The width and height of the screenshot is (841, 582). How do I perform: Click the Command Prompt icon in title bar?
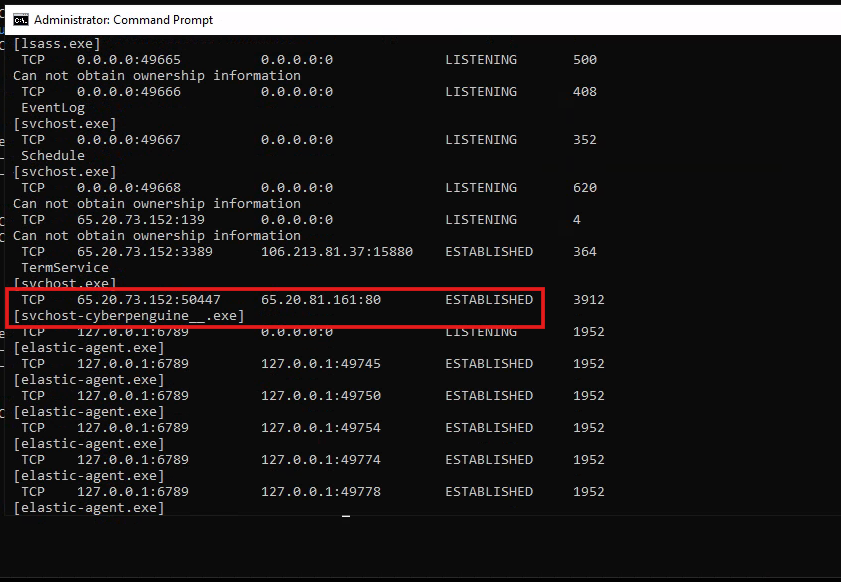click(21, 20)
